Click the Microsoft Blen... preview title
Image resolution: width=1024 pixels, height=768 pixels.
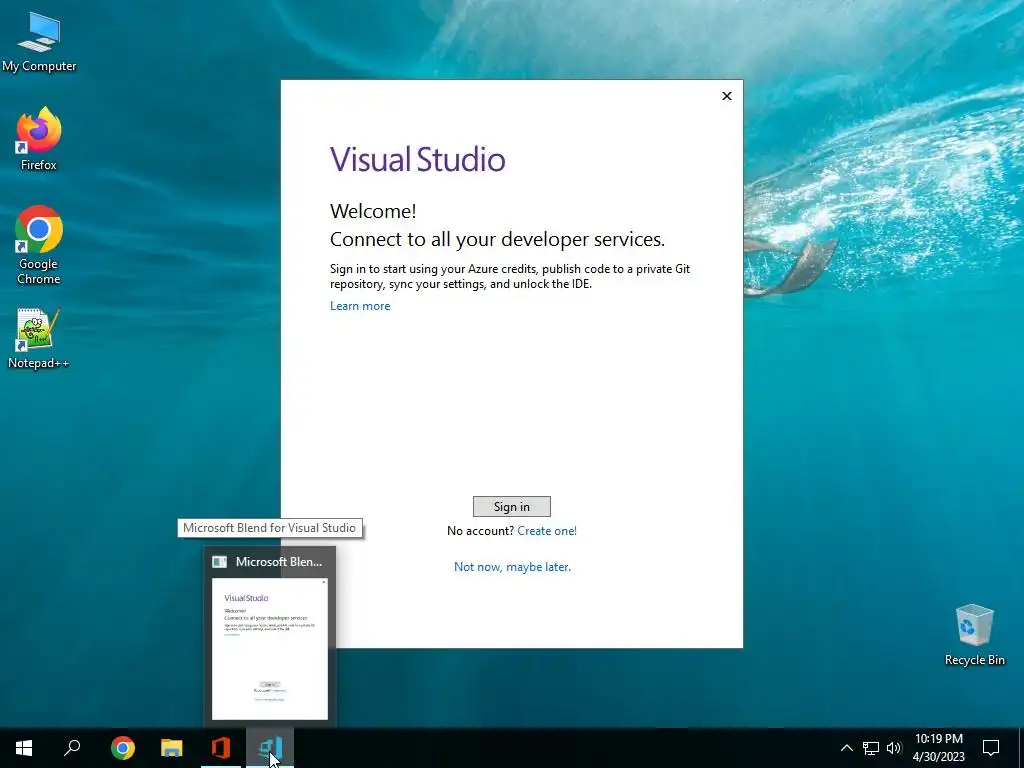point(278,562)
